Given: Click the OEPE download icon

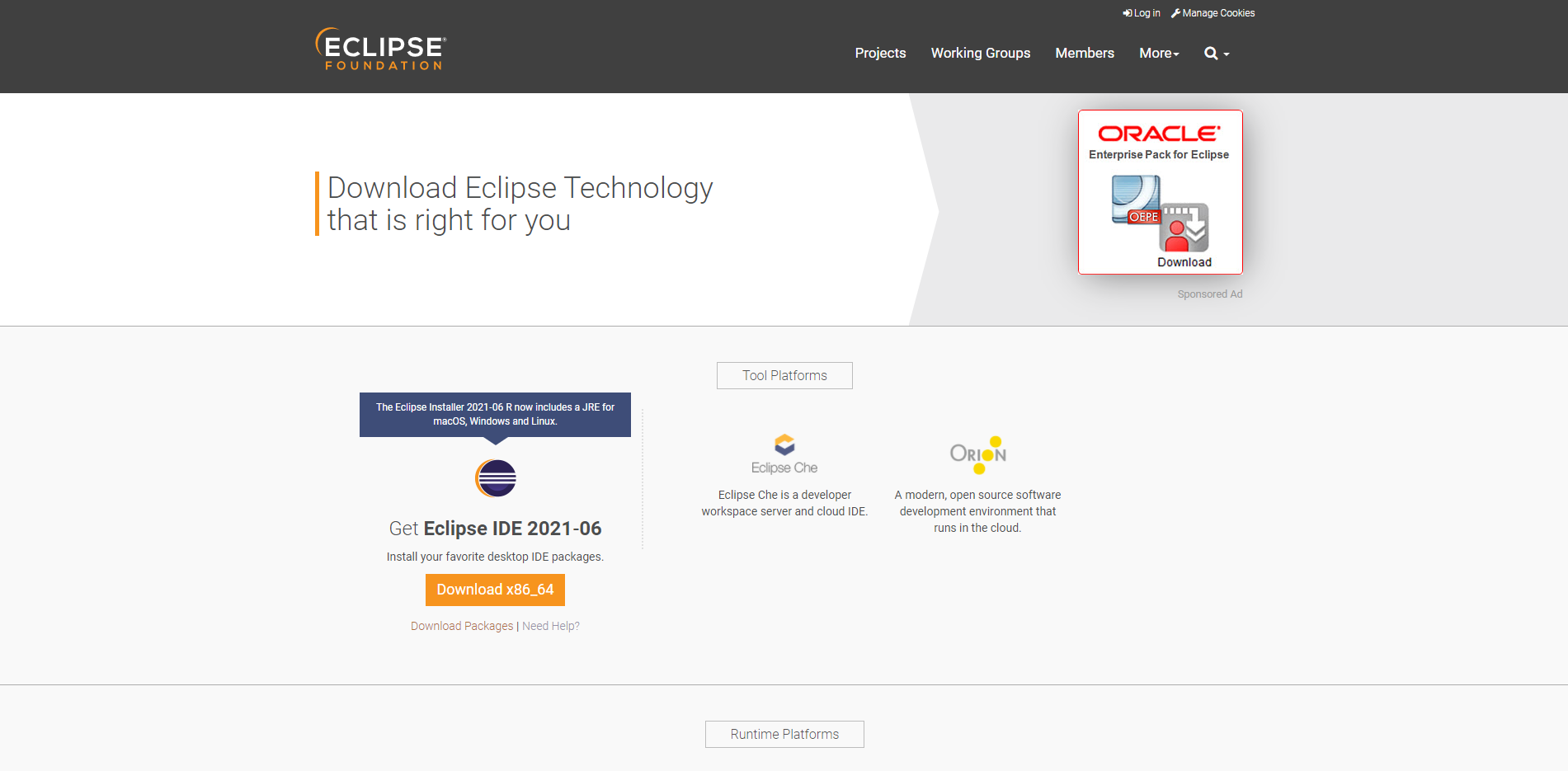Looking at the screenshot, I should [x=1161, y=214].
